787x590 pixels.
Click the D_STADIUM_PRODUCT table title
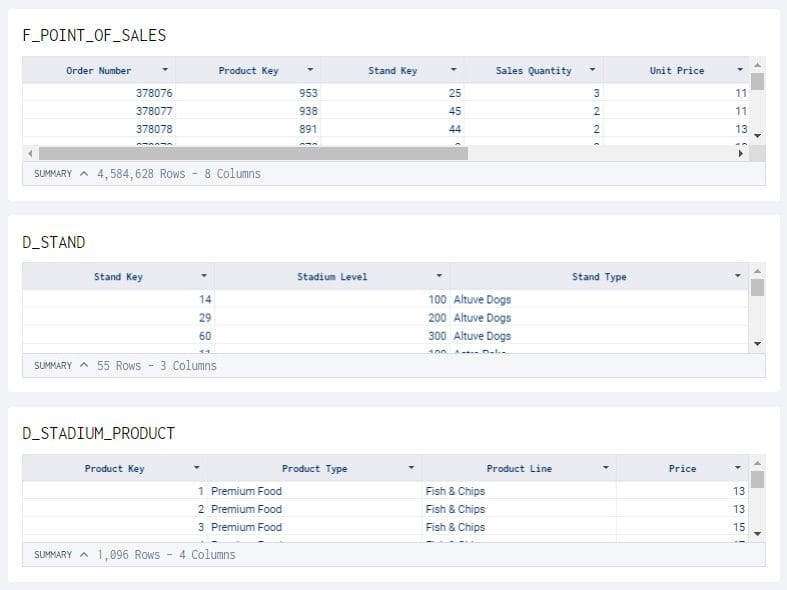pos(98,433)
